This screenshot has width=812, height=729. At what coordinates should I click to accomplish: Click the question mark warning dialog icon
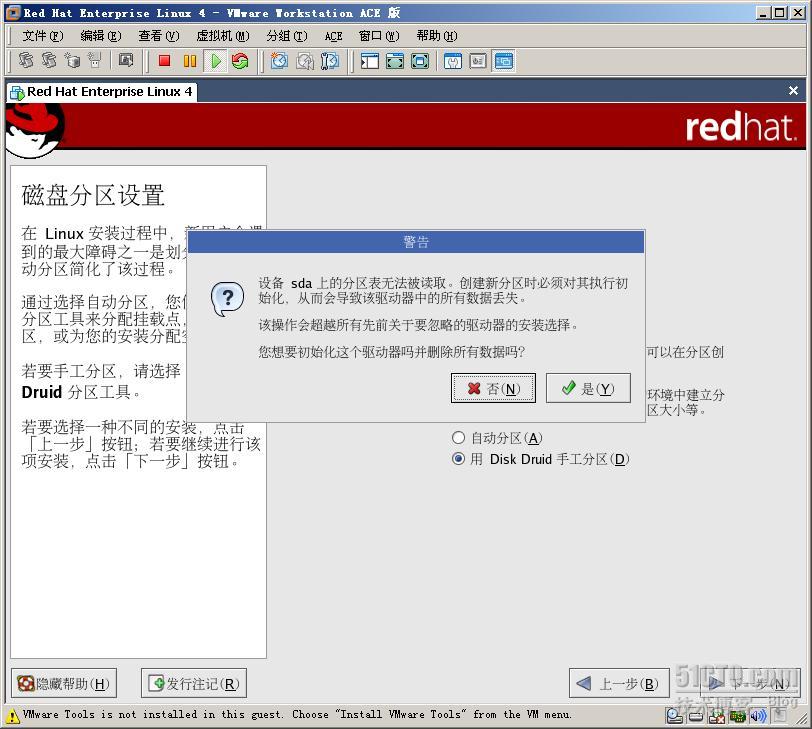(x=227, y=299)
